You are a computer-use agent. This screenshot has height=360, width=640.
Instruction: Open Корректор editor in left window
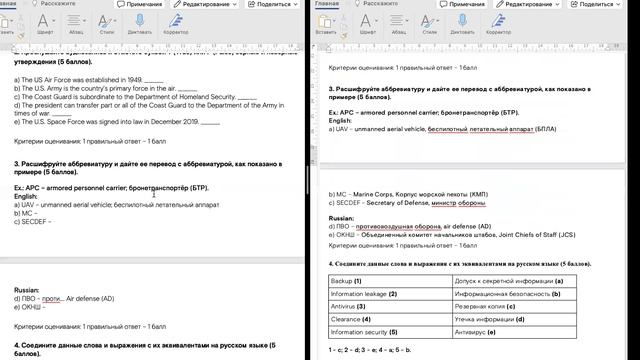click(x=176, y=24)
